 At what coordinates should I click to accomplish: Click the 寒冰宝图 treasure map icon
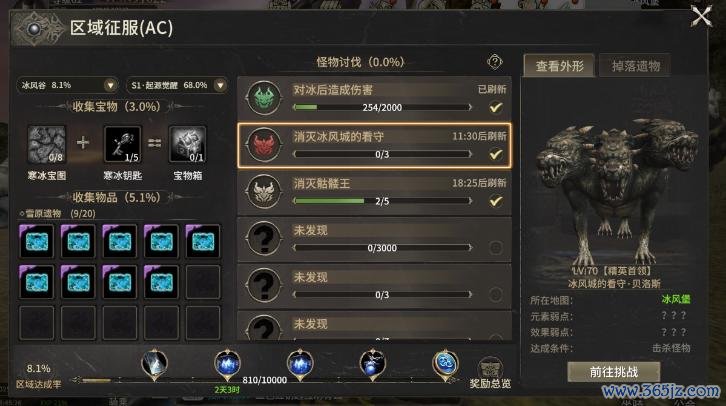[x=47, y=144]
